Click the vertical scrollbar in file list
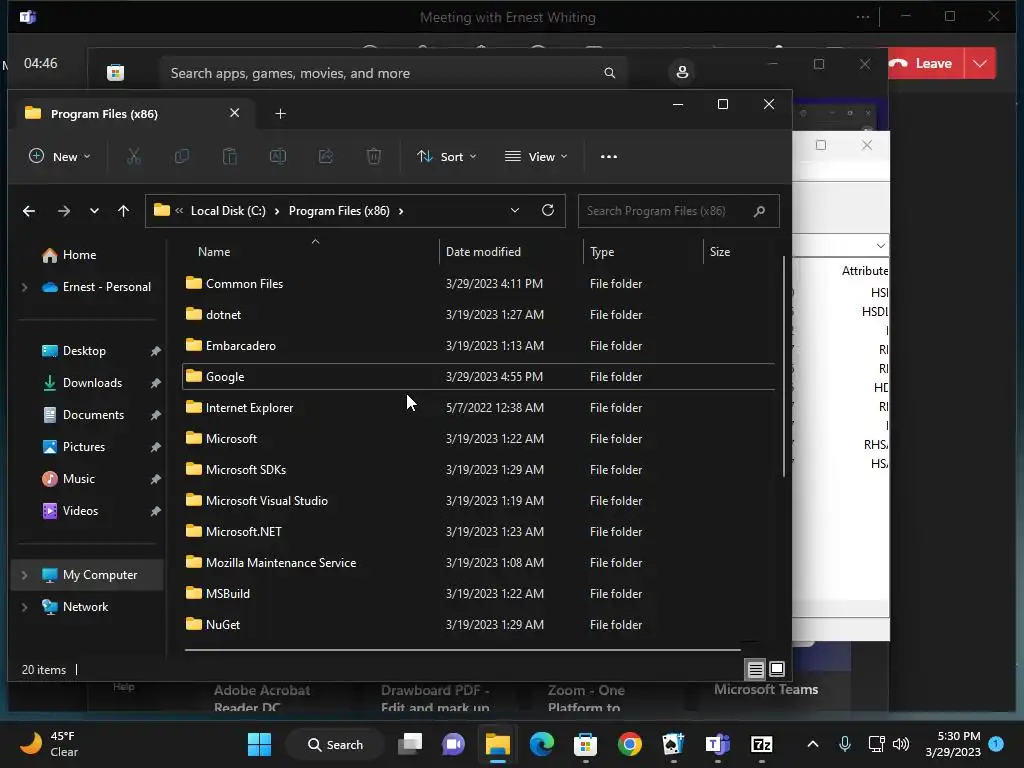This screenshot has width=1024, height=768. tap(783, 366)
